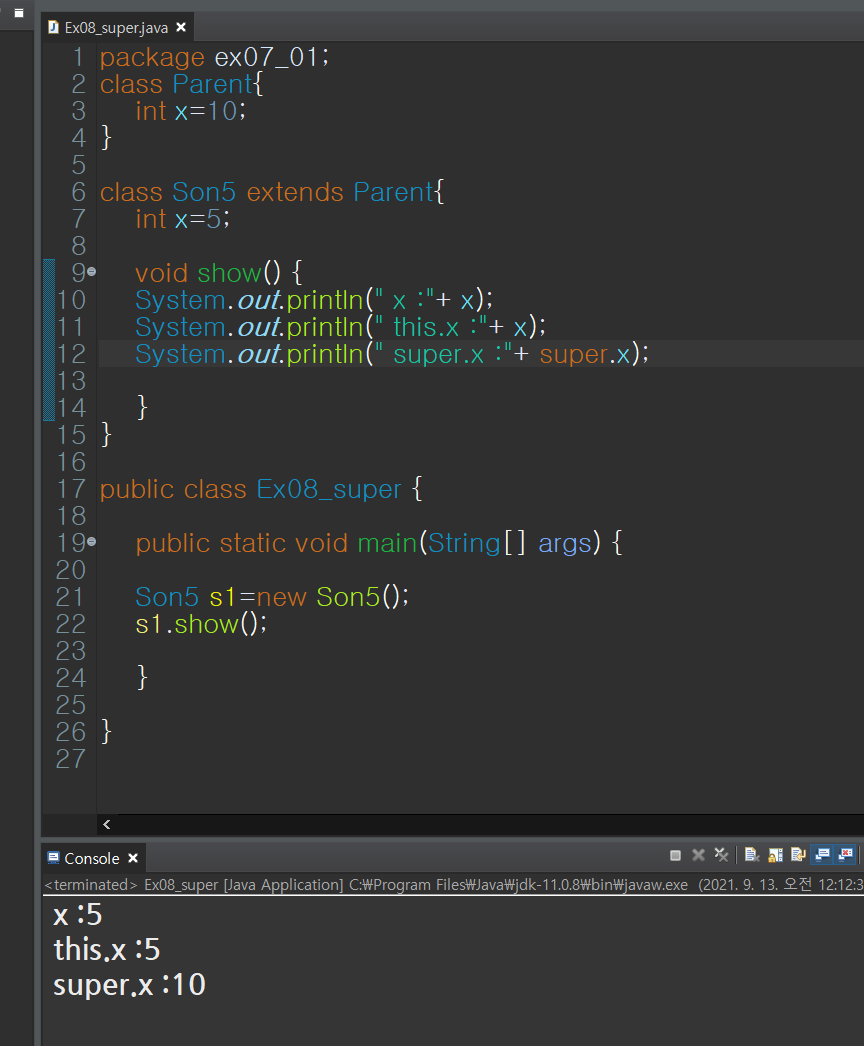The image size is (864, 1046).
Task: Click line number 12 in the gutter
Action: click(x=71, y=354)
